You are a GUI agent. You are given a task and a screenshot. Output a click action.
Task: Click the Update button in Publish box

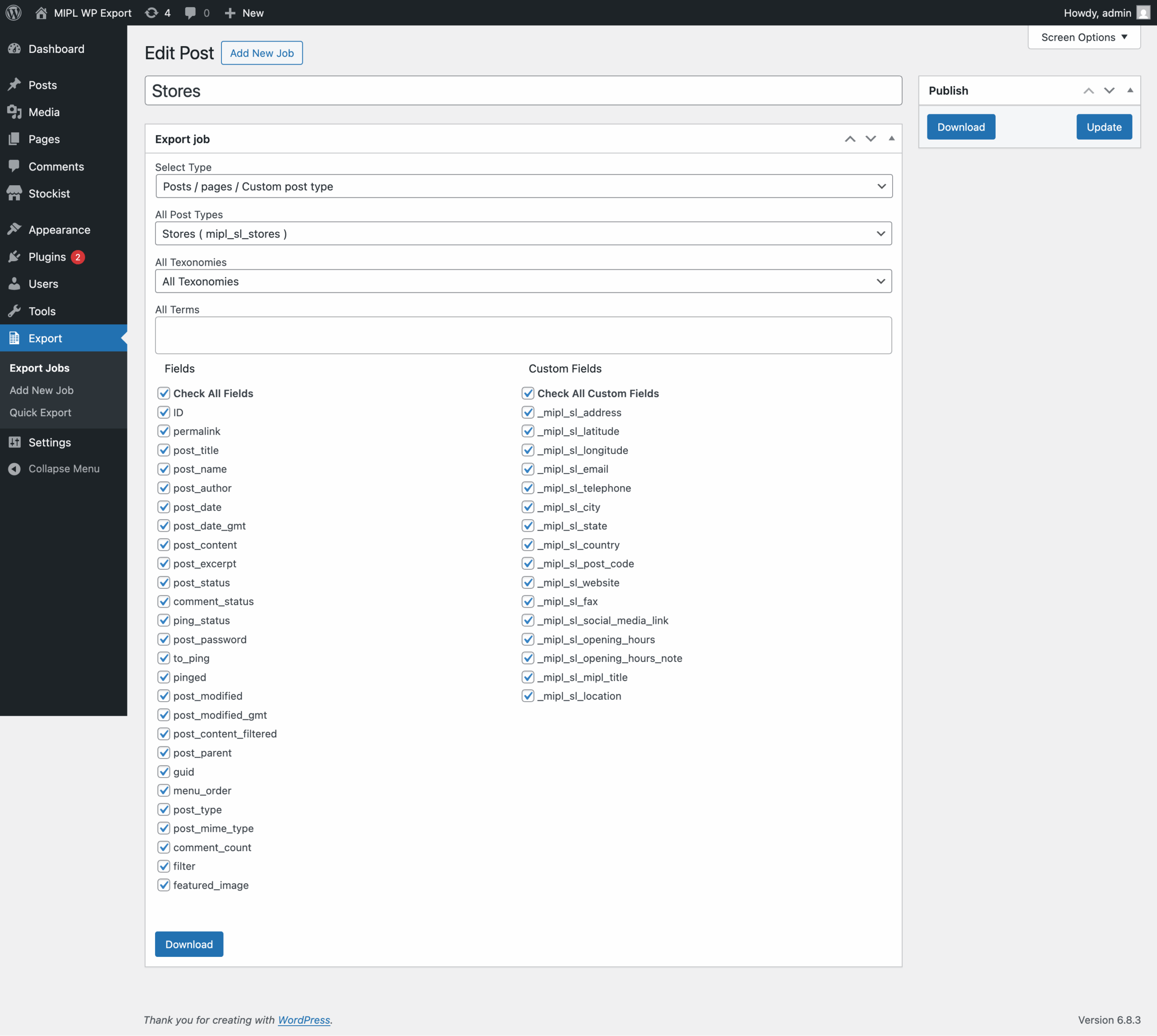coord(1104,127)
